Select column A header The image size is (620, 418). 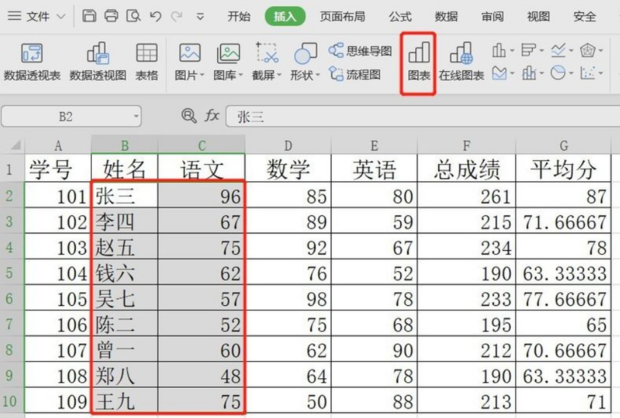pyautogui.click(x=58, y=146)
